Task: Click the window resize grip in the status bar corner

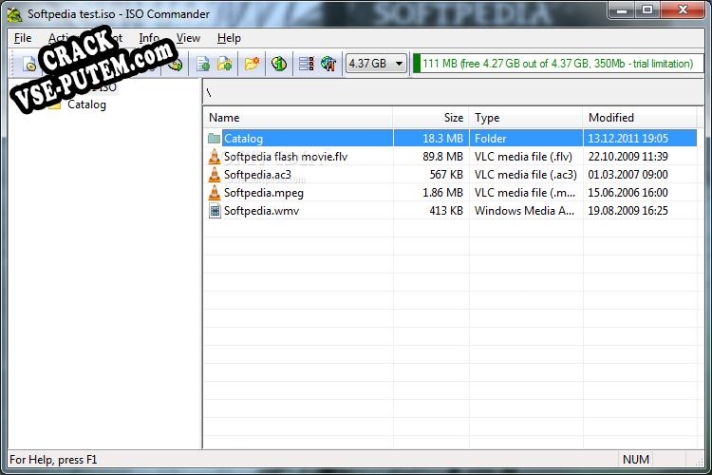Action: click(x=699, y=461)
